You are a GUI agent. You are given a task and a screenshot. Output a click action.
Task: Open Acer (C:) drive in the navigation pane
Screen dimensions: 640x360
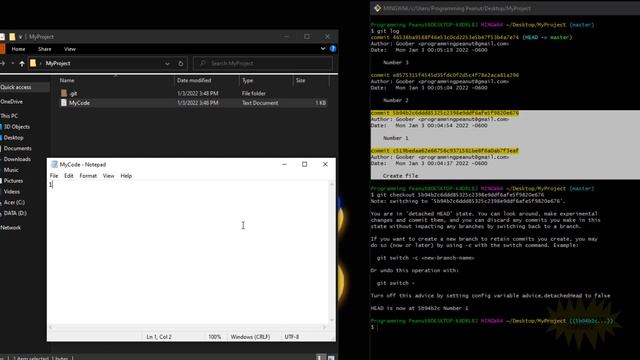[x=14, y=202]
